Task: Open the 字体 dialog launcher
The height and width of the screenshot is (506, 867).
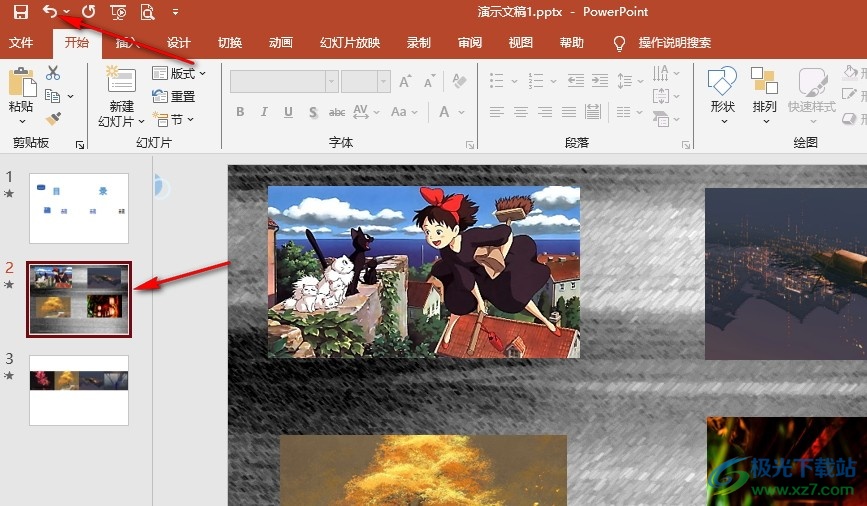Action: click(x=470, y=145)
